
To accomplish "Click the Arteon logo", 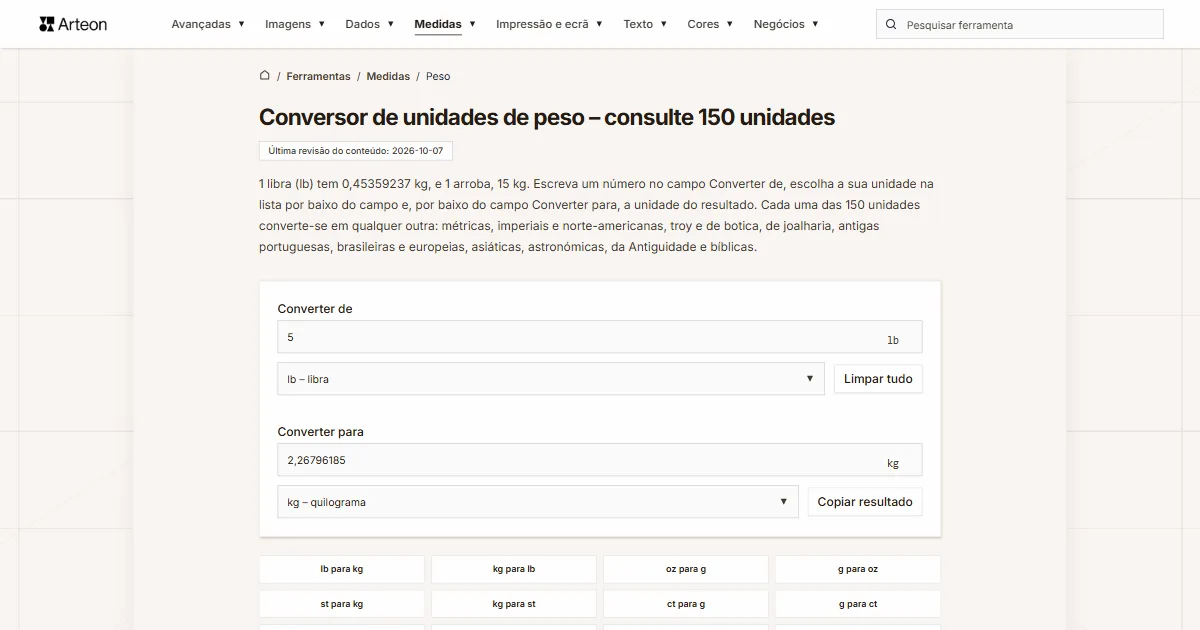I will pyautogui.click(x=73, y=24).
